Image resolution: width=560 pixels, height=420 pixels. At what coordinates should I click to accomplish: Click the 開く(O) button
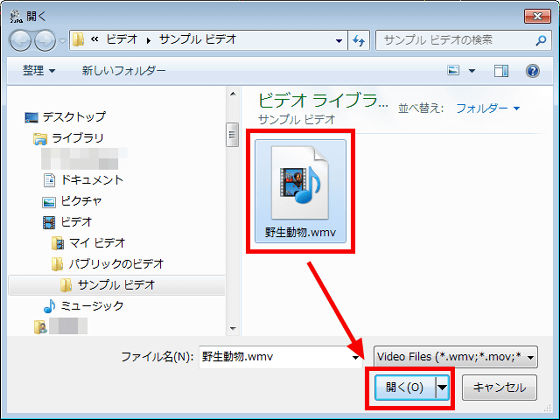click(405, 387)
